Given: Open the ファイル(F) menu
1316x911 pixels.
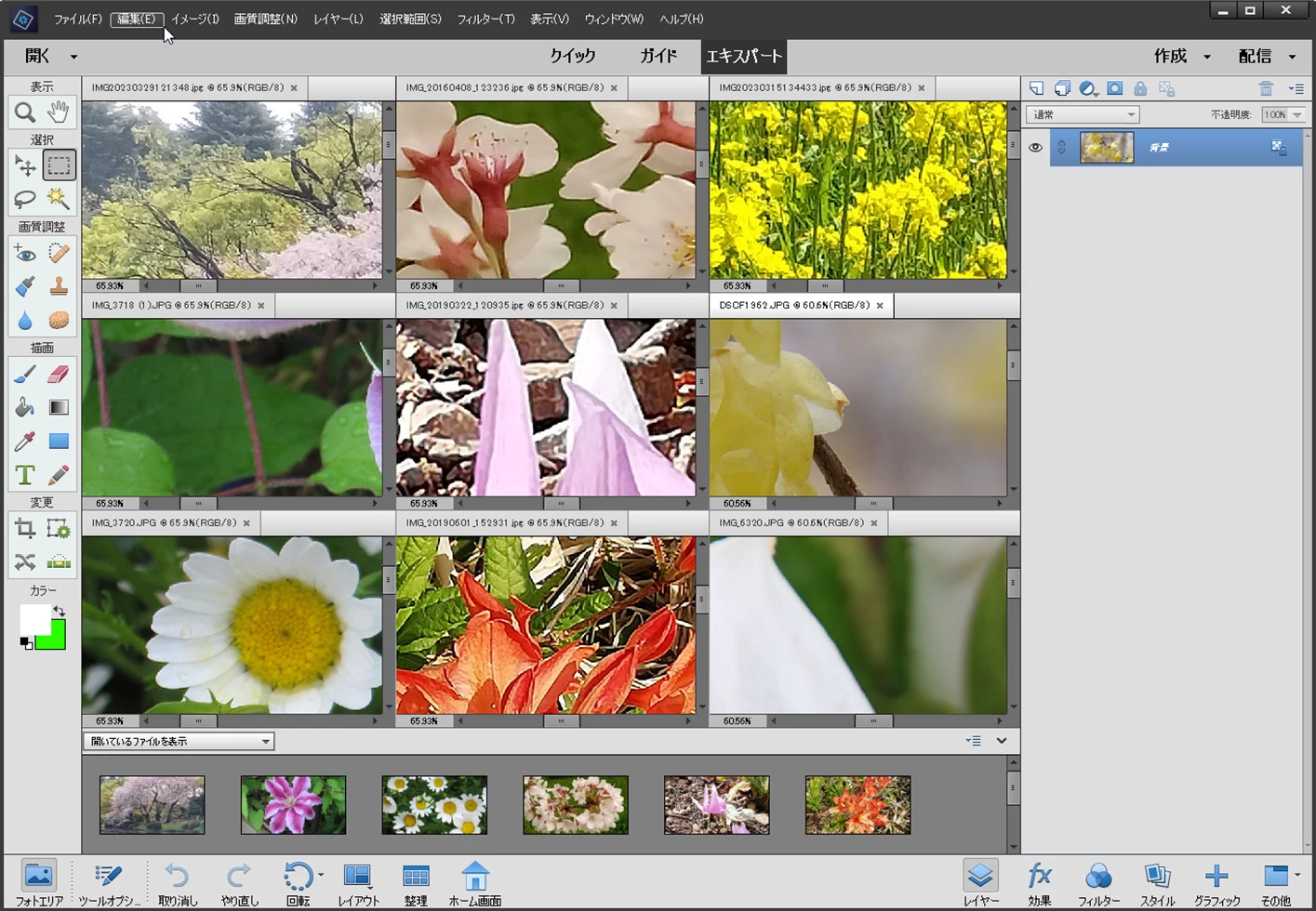Looking at the screenshot, I should point(77,19).
